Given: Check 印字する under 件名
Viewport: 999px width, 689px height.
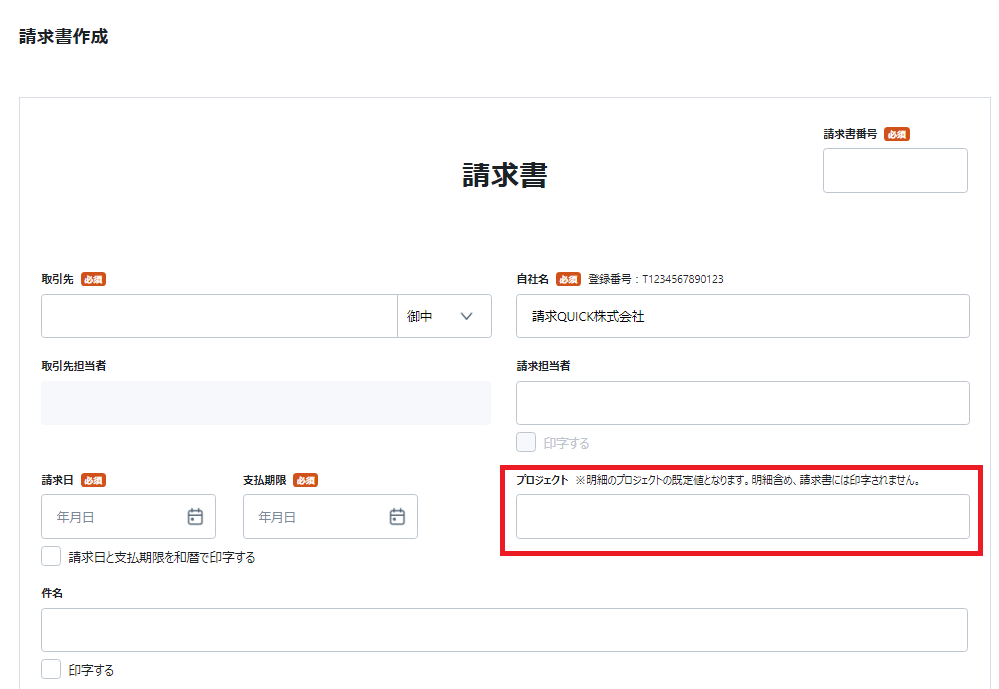Looking at the screenshot, I should (x=51, y=669).
